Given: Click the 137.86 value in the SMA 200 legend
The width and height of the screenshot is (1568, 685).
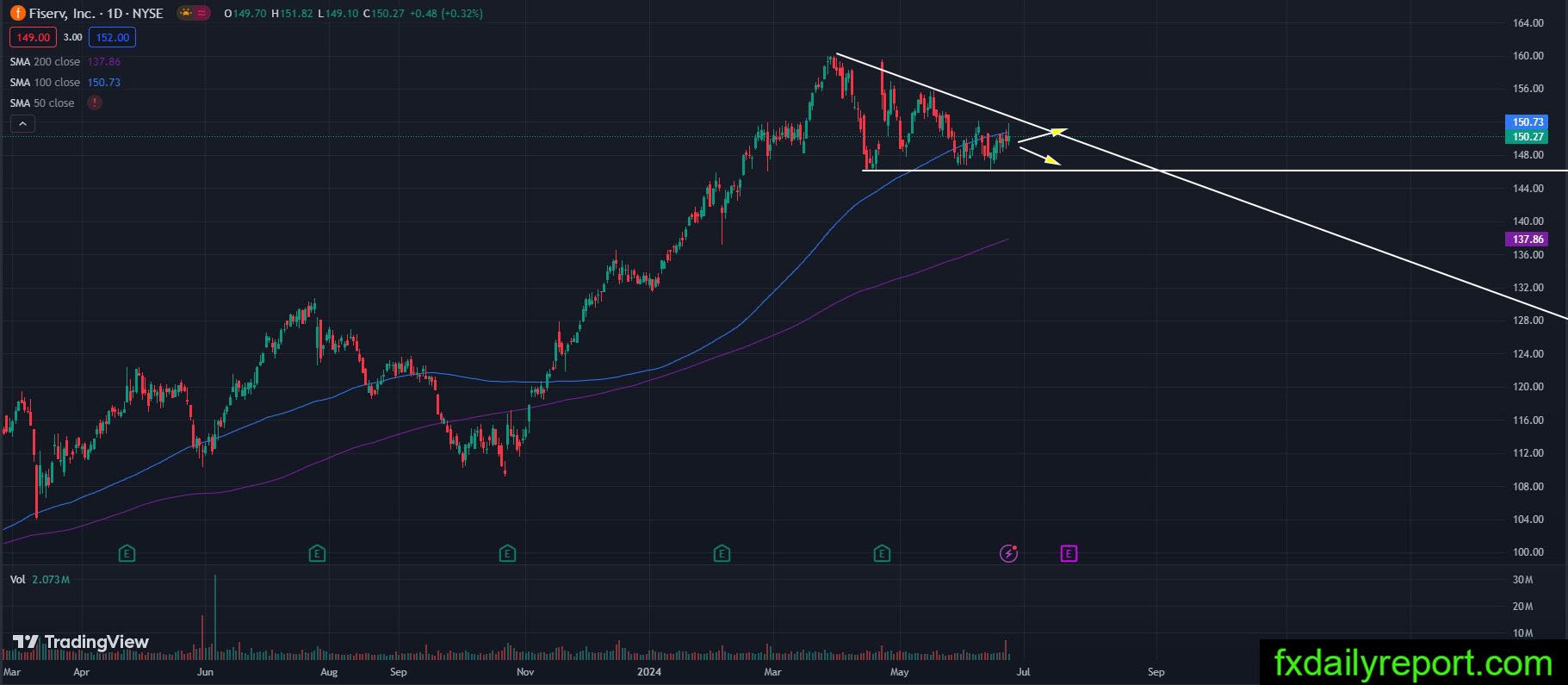Looking at the screenshot, I should pyautogui.click(x=104, y=62).
